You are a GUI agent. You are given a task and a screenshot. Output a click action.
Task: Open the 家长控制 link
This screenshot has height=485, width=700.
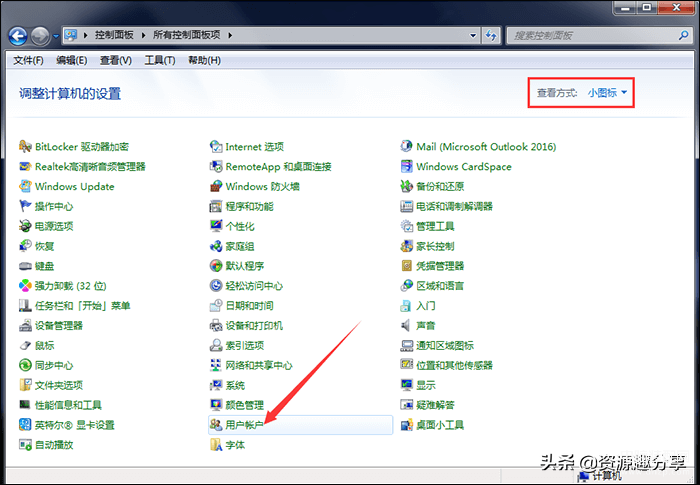[435, 246]
